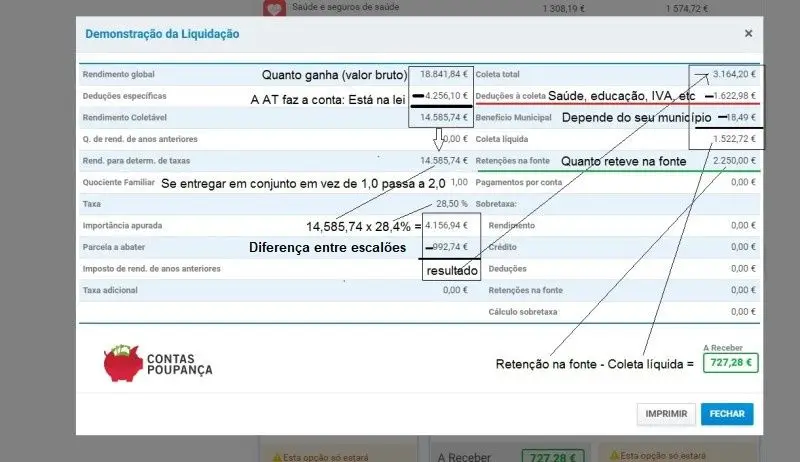Click the background A Receber 727,28 € box

point(553,455)
